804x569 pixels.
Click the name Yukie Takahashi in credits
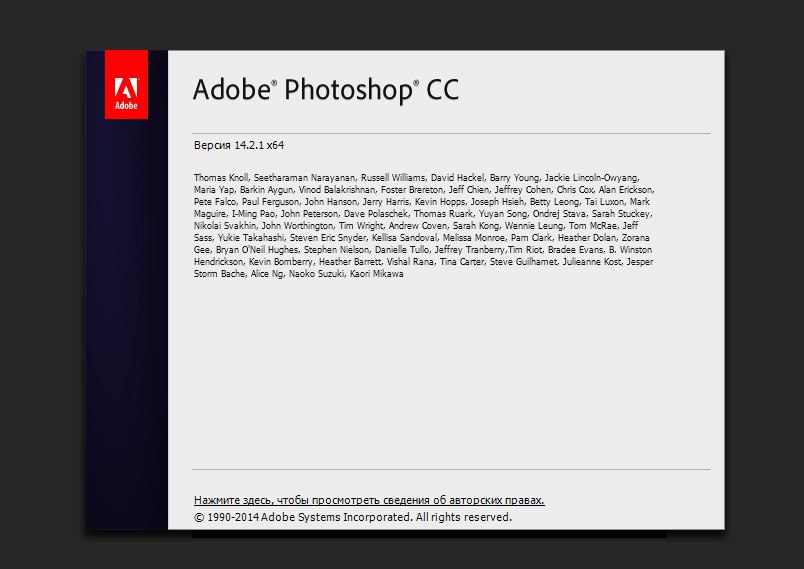pyautogui.click(x=251, y=238)
